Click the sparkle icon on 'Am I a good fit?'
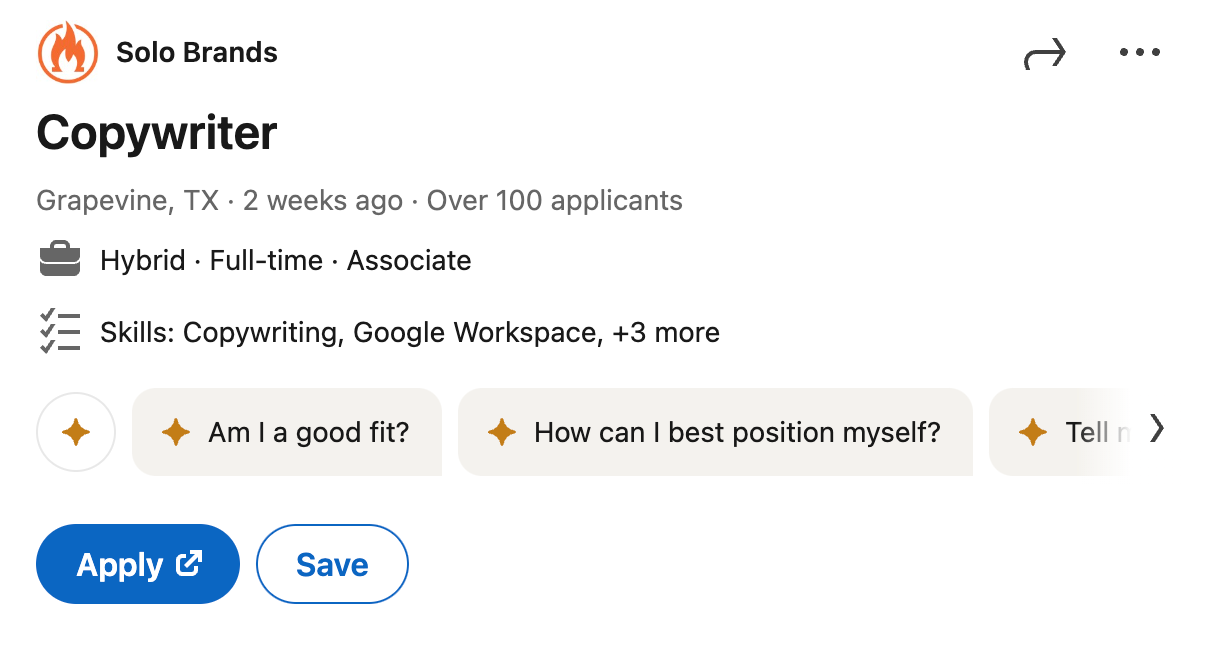The width and height of the screenshot is (1228, 654). tap(175, 432)
